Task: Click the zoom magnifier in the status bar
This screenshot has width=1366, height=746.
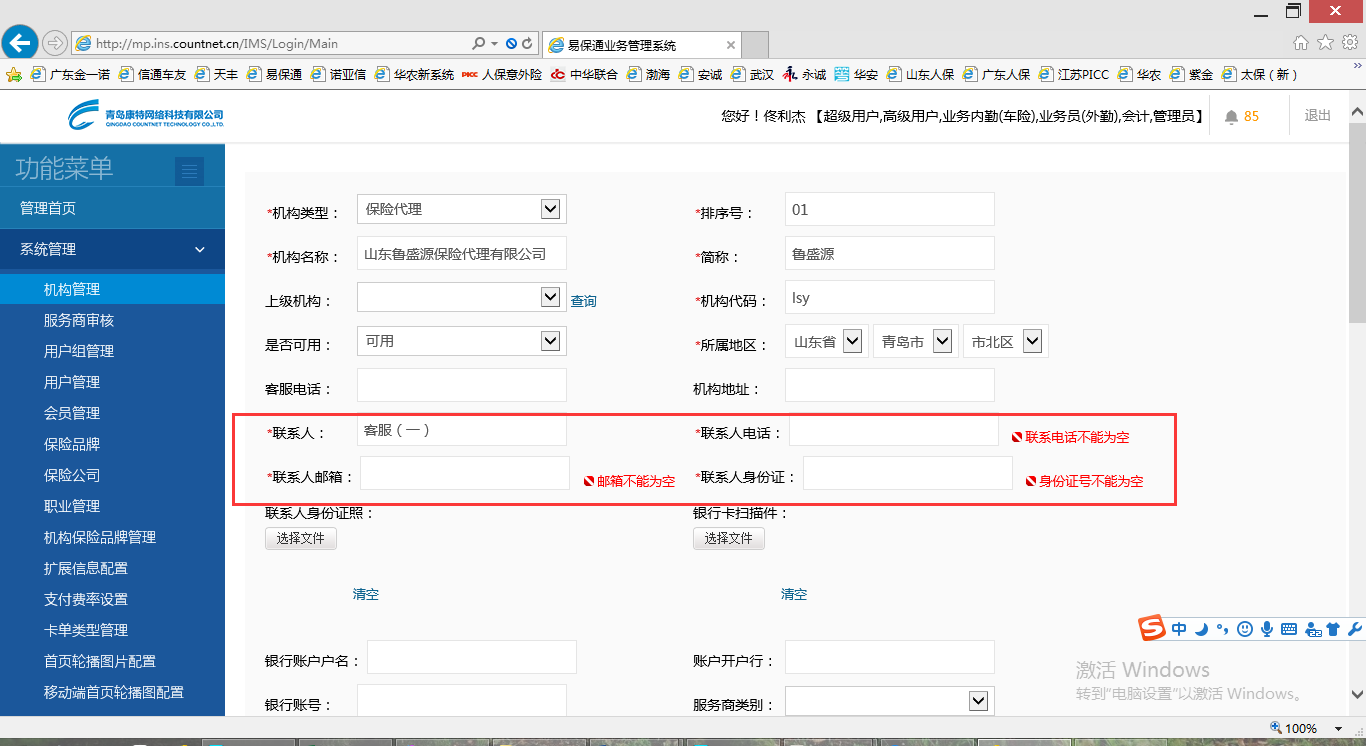Action: (x=1275, y=728)
